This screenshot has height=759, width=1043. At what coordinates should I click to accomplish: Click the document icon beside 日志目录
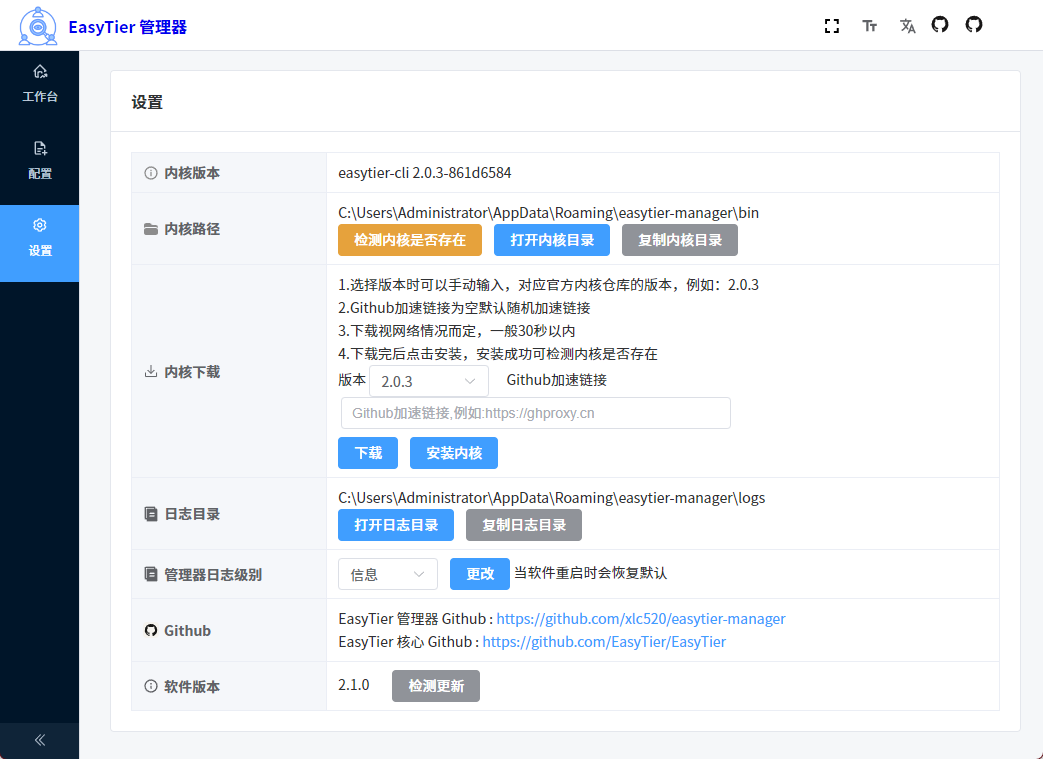tap(151, 514)
